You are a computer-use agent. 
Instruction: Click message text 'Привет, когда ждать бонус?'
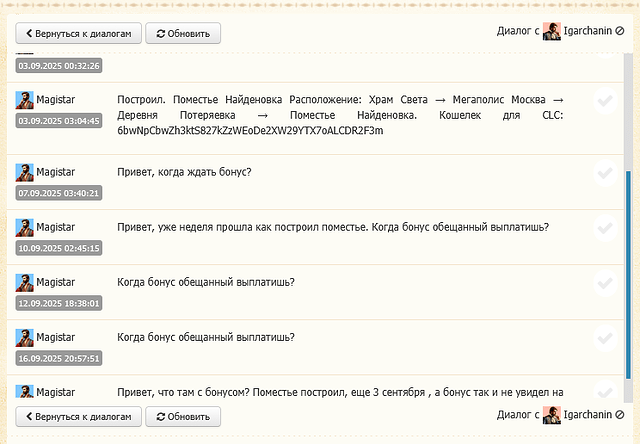(x=184, y=172)
